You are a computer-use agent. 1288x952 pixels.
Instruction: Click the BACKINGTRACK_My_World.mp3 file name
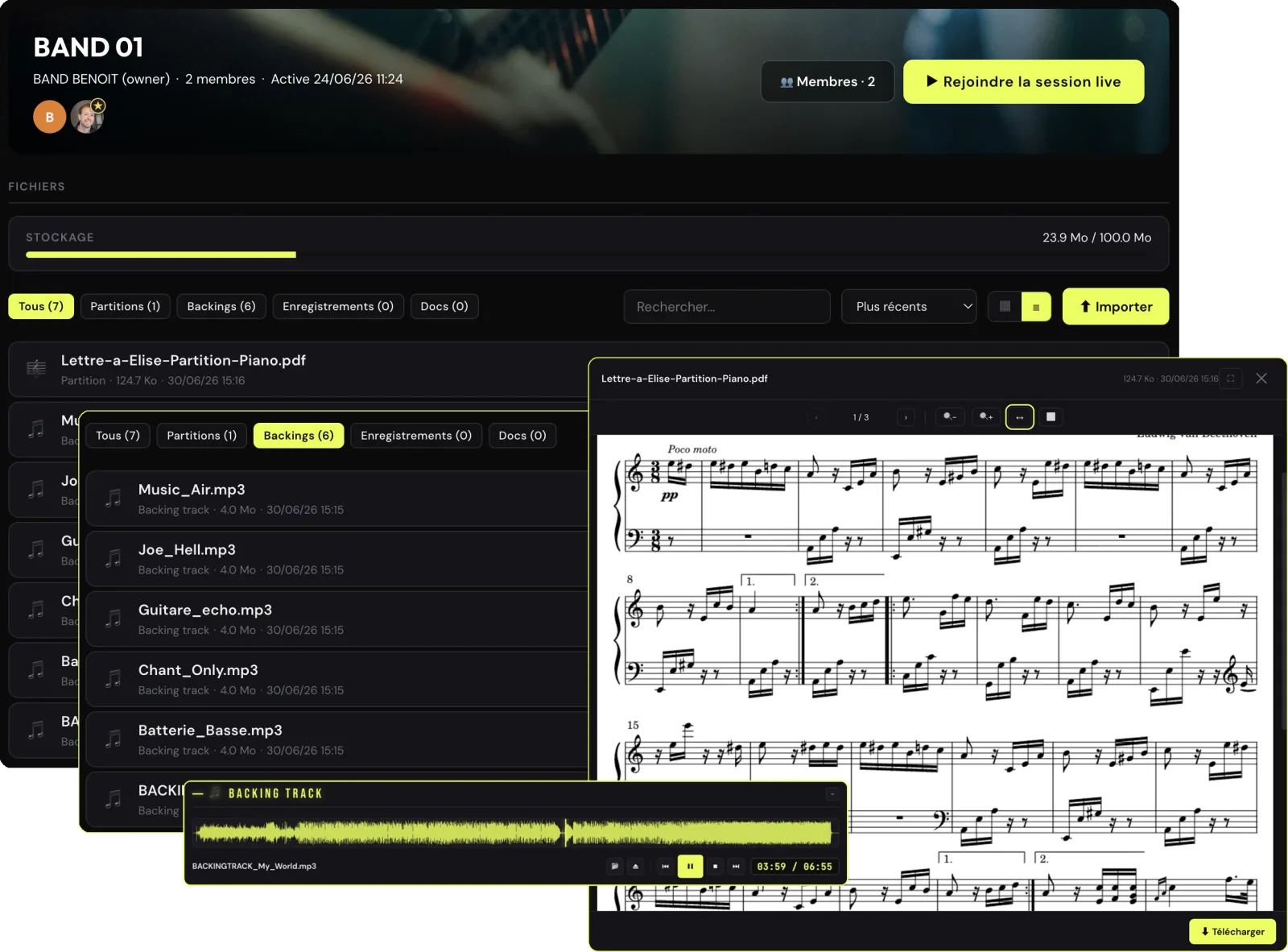coord(254,867)
